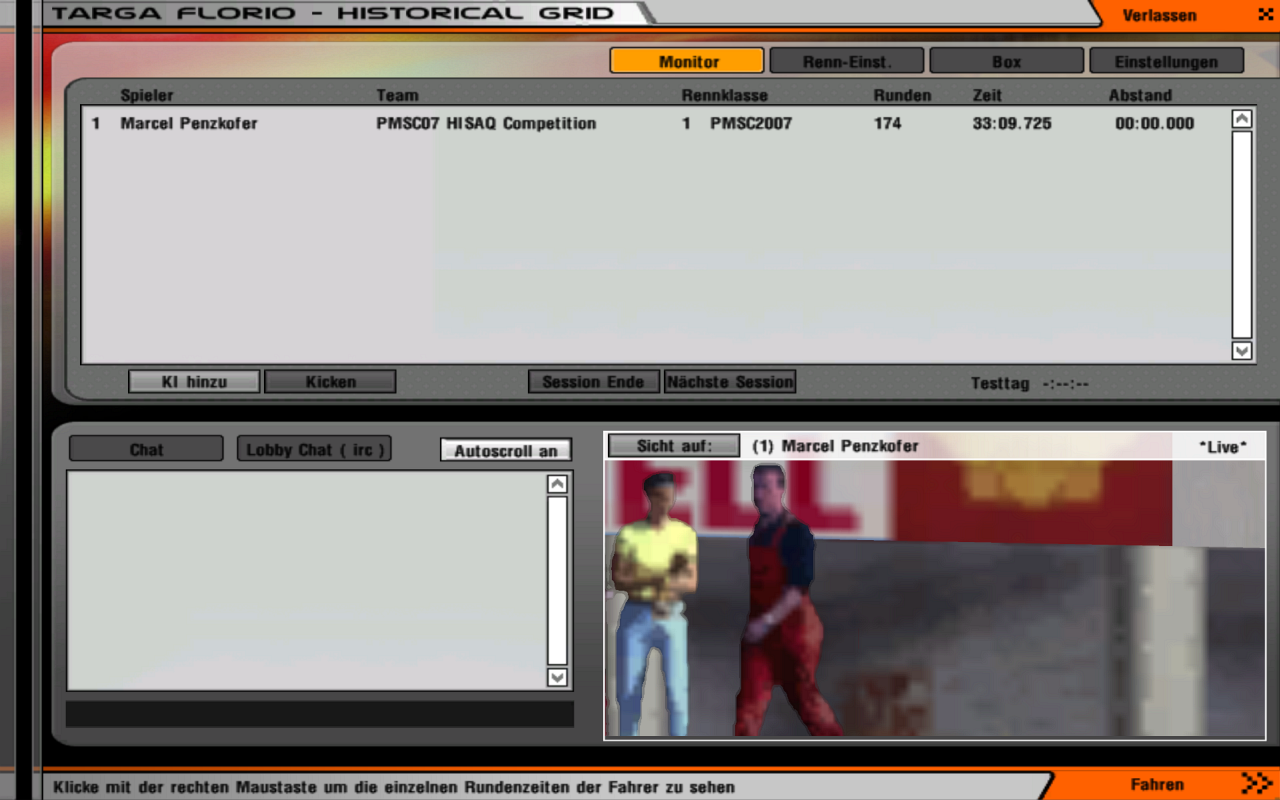Select driver row Marcel Penzkofer
Screen dimensions: 1280x800
189,124
